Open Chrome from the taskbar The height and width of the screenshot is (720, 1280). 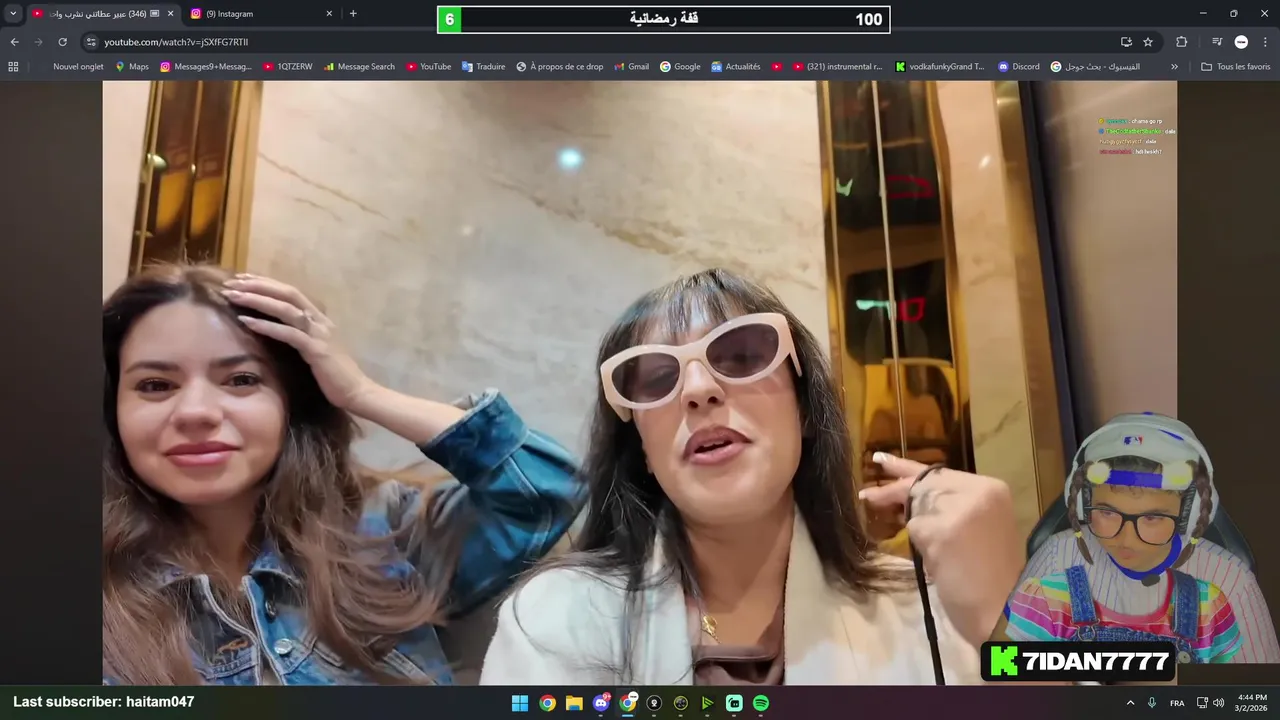pos(547,703)
